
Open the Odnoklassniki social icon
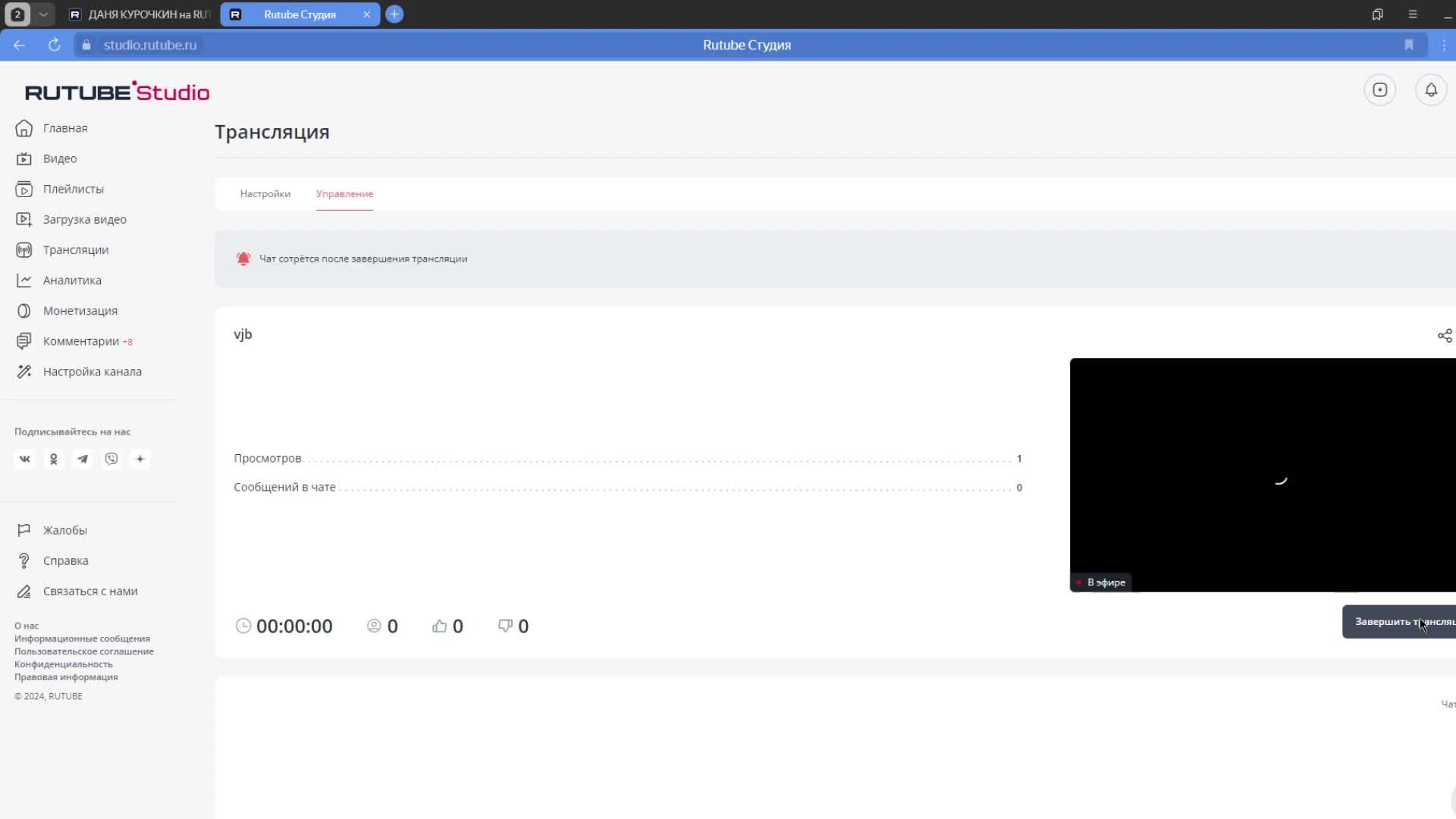click(54, 459)
